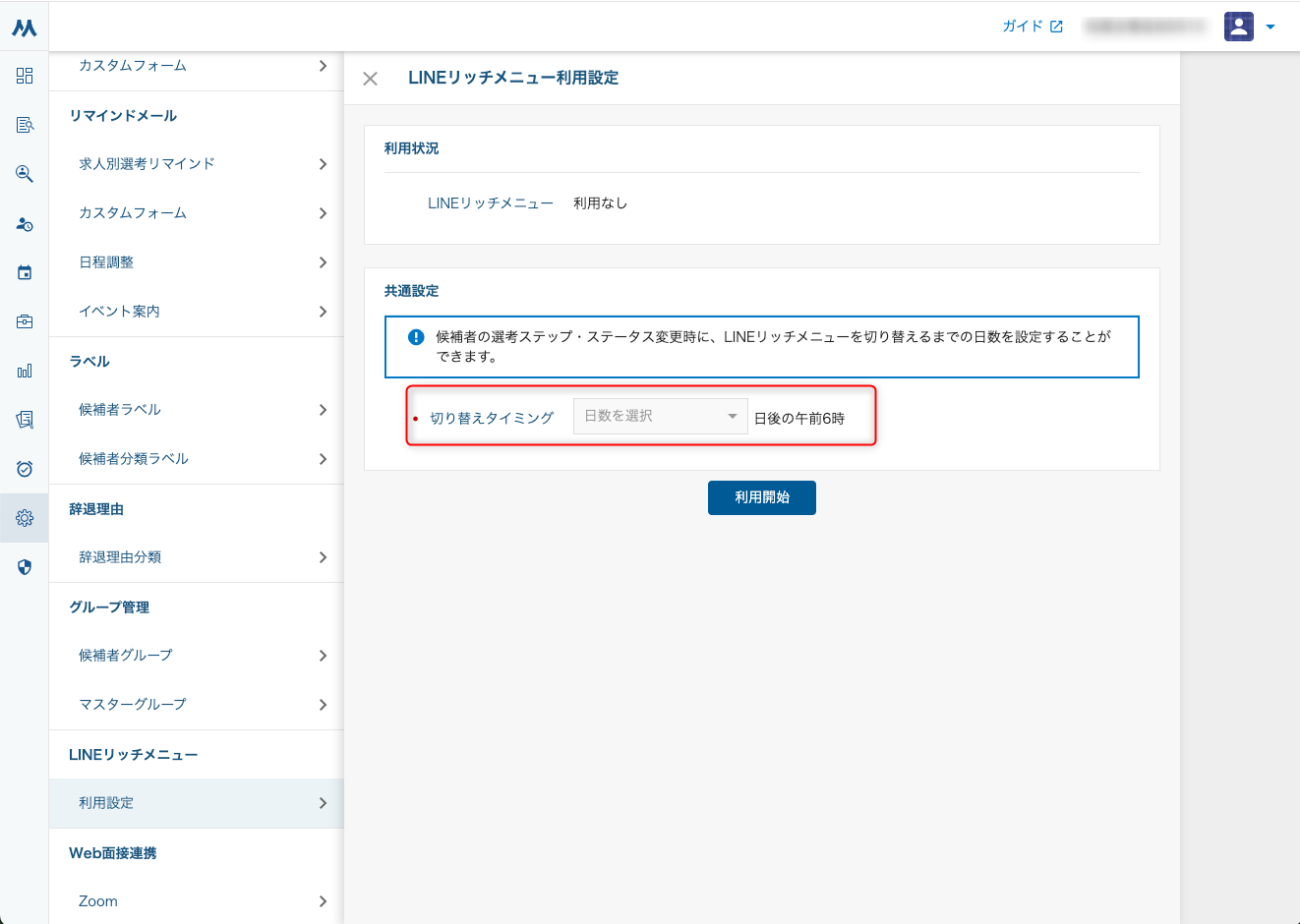Close the LINEリッチメニュー利用設定 panel
This screenshot has width=1300, height=924.
point(371,79)
